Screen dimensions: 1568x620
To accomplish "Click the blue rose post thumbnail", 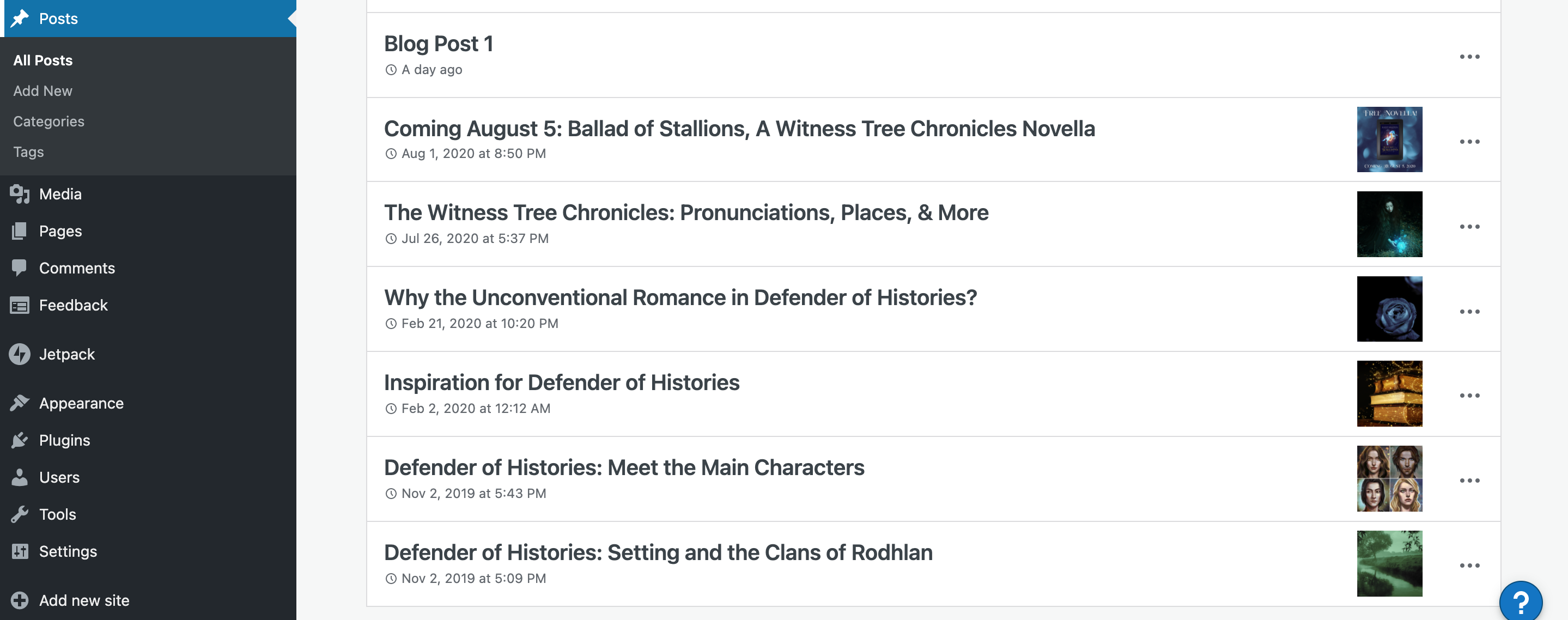I will point(1389,309).
